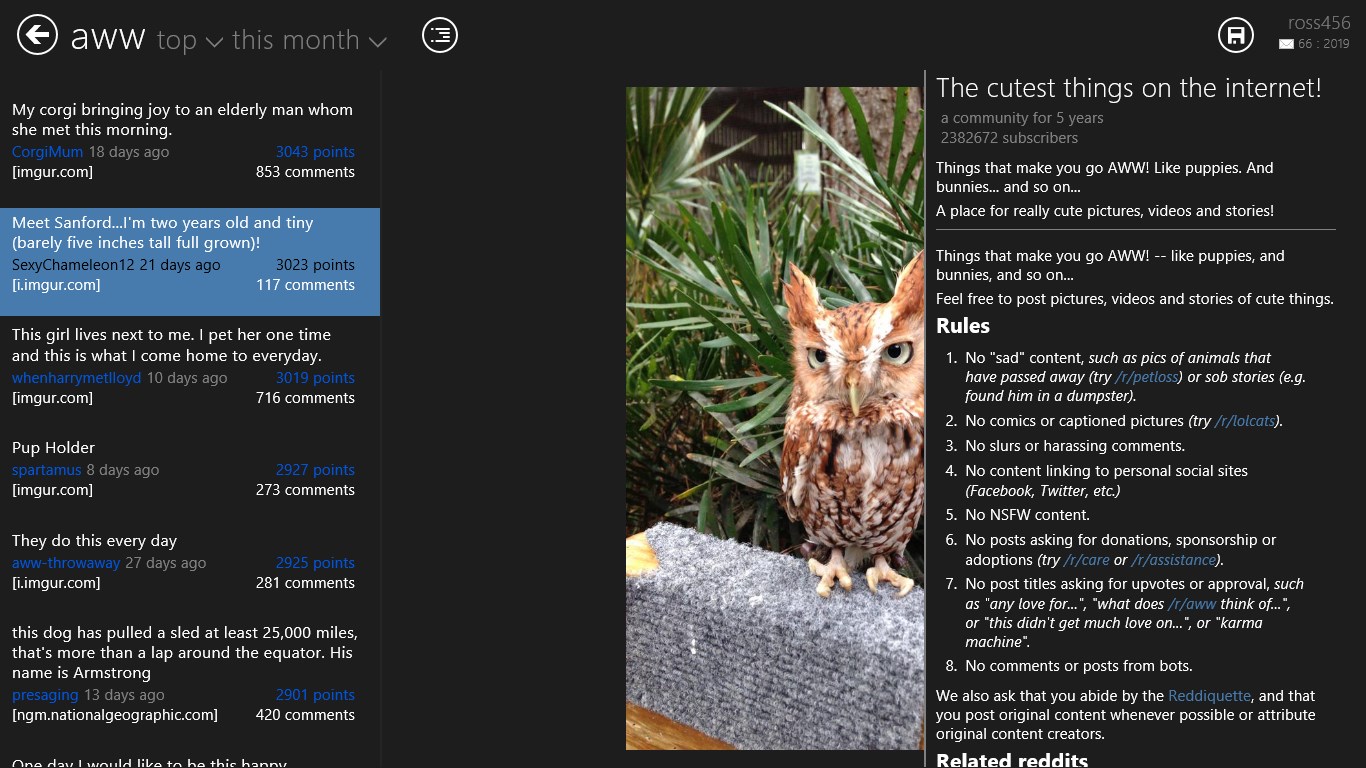Screen dimensions: 1366x768
Task: View the 420 comments link
Action: (305, 715)
